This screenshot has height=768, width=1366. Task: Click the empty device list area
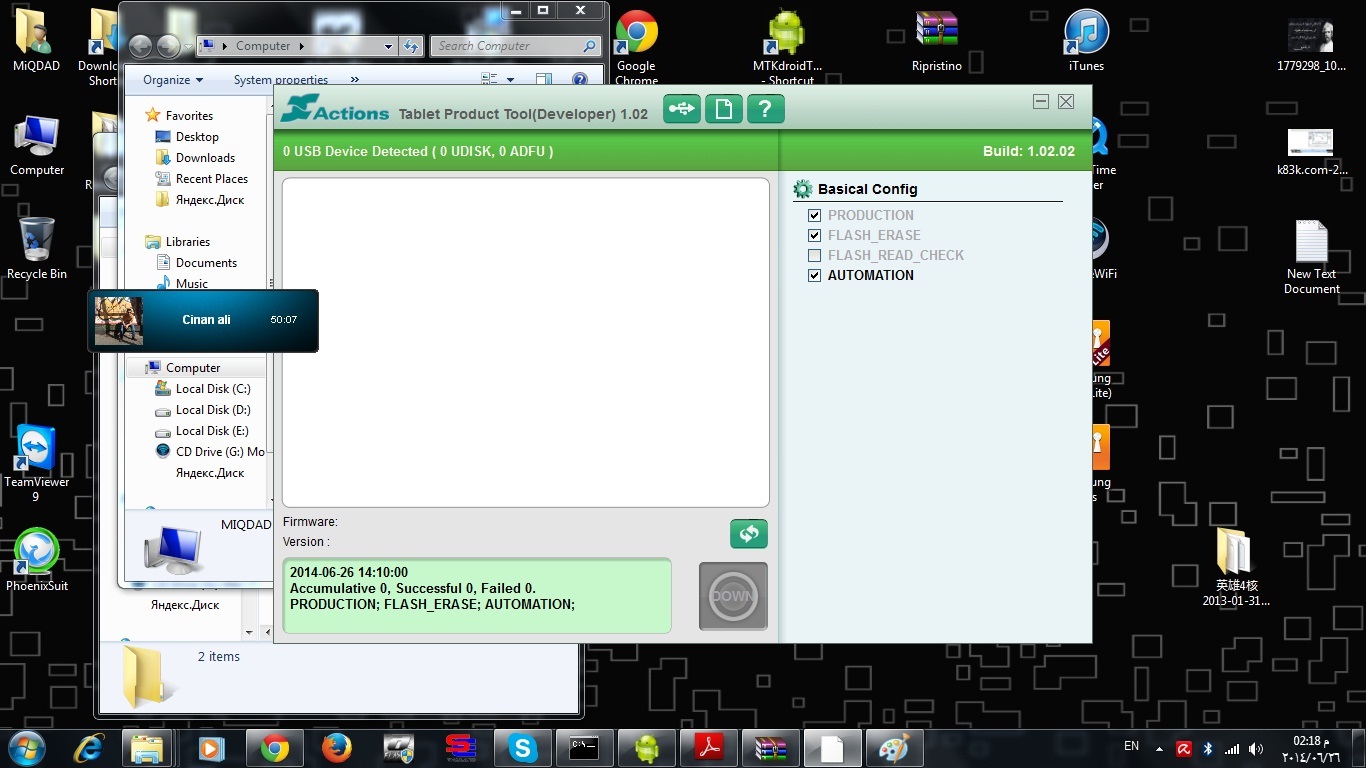point(526,343)
